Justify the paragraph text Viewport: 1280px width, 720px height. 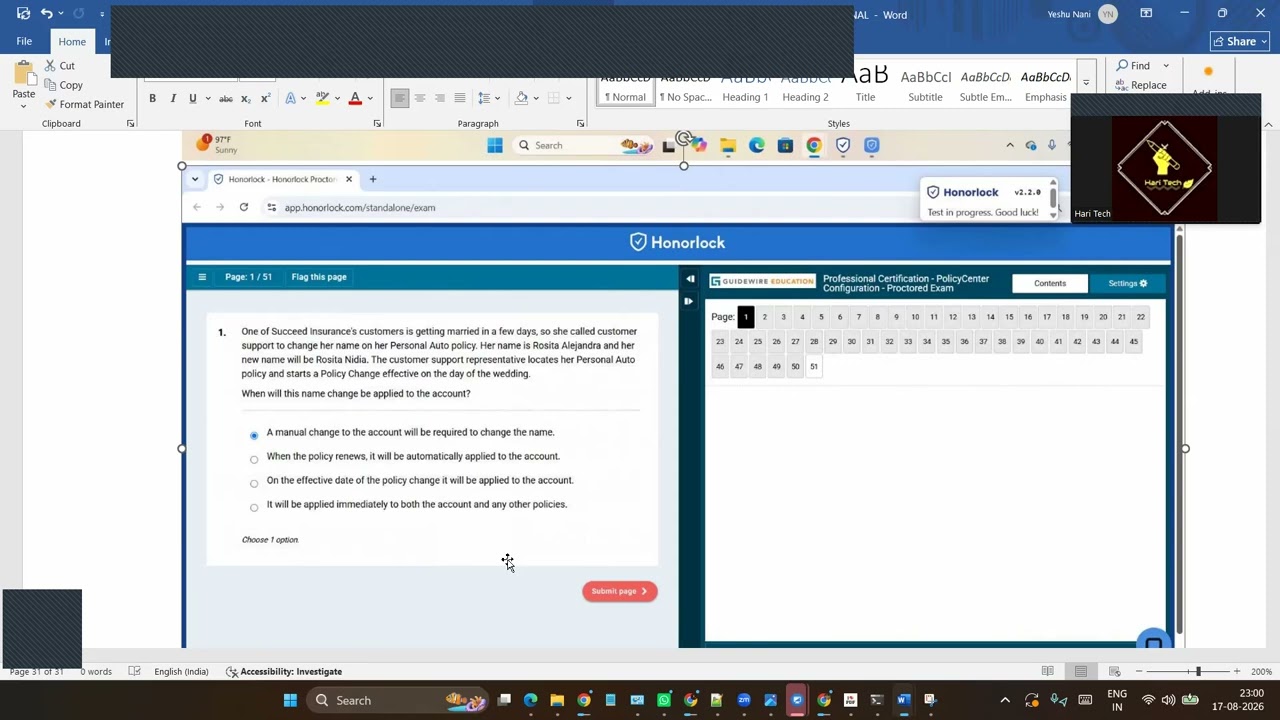[460, 98]
